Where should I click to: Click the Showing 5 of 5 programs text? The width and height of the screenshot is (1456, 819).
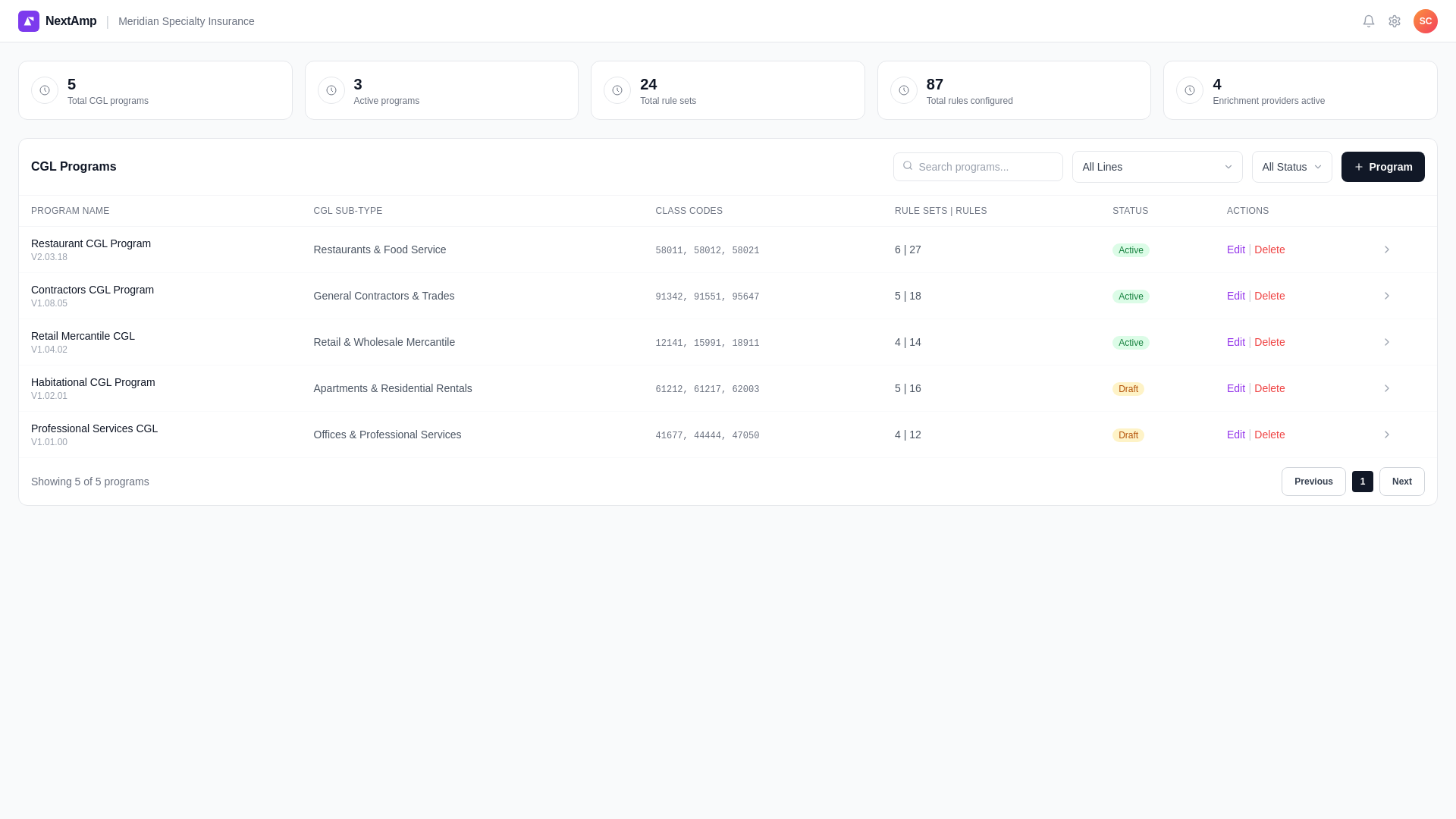(90, 482)
